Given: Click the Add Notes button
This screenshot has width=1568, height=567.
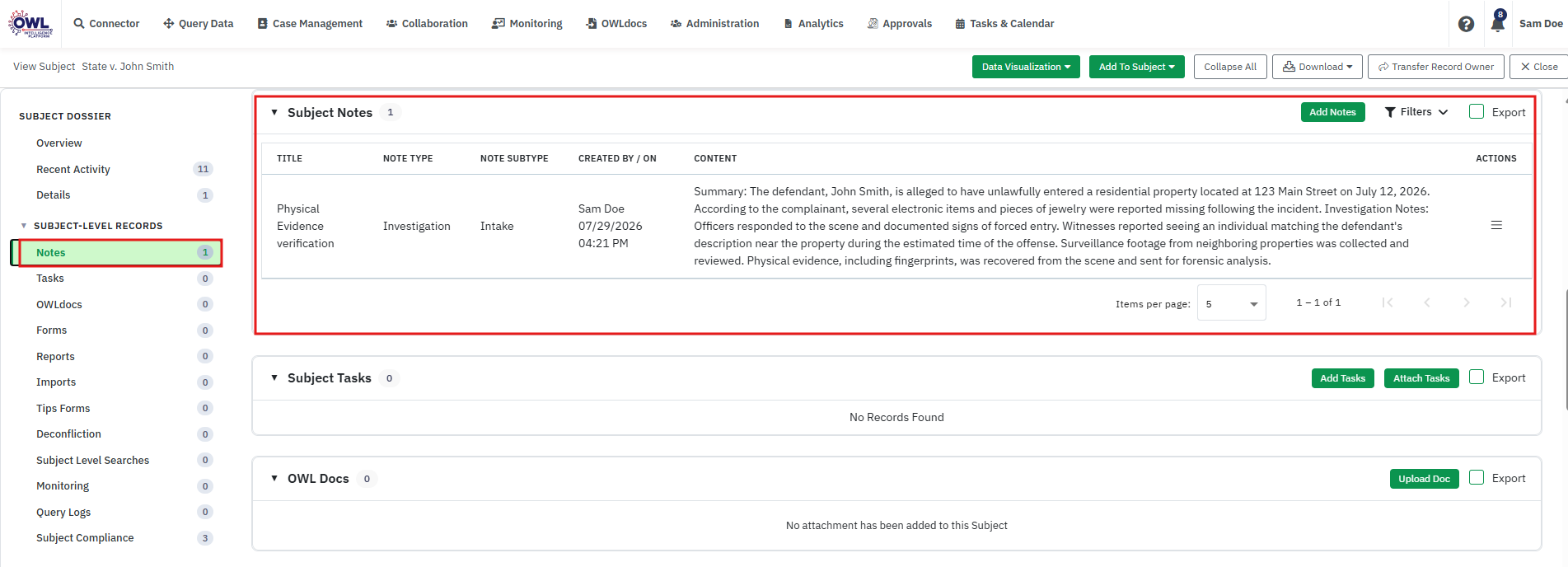Looking at the screenshot, I should point(1332,112).
